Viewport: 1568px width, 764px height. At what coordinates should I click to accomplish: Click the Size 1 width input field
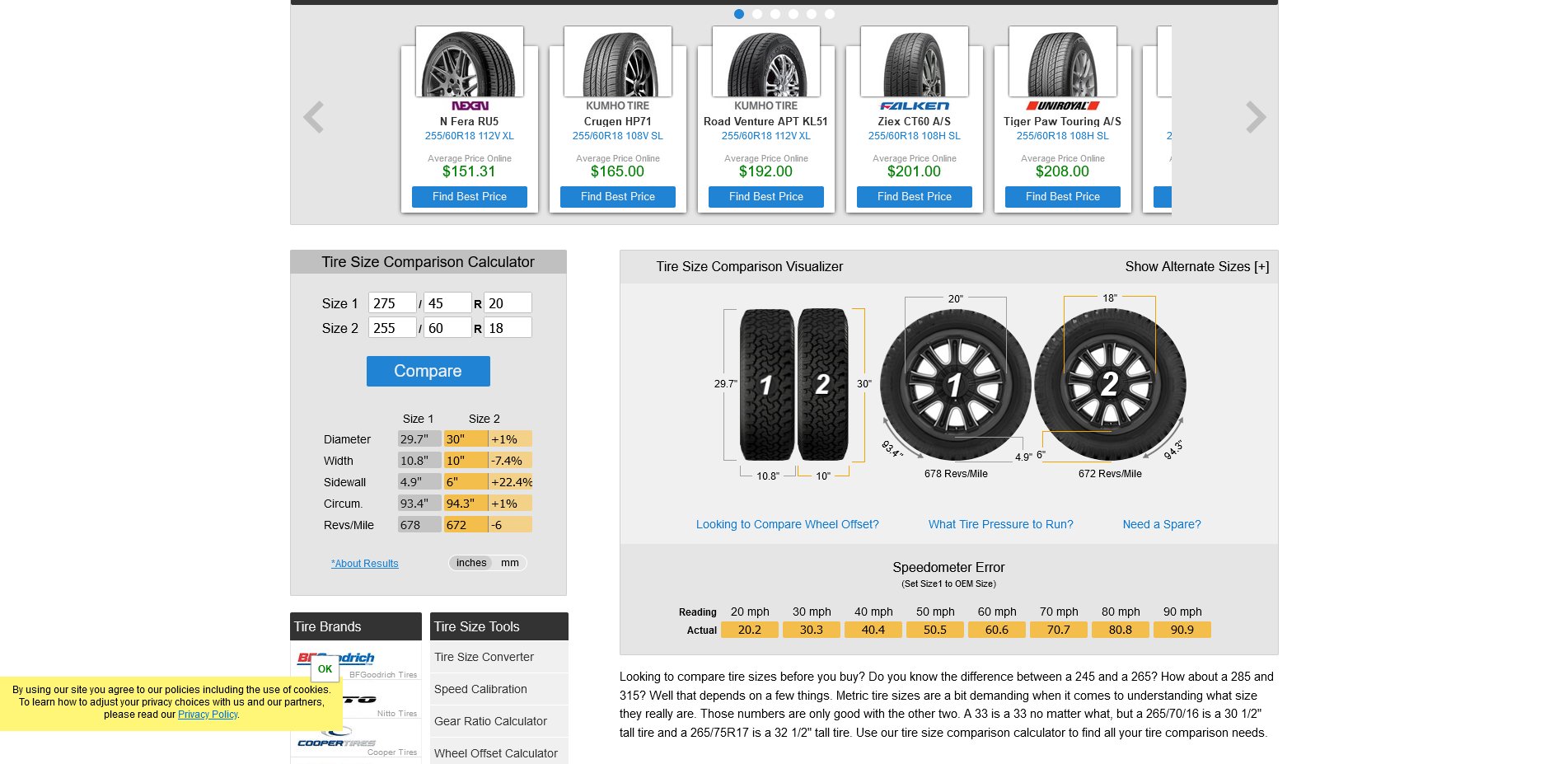coord(391,302)
